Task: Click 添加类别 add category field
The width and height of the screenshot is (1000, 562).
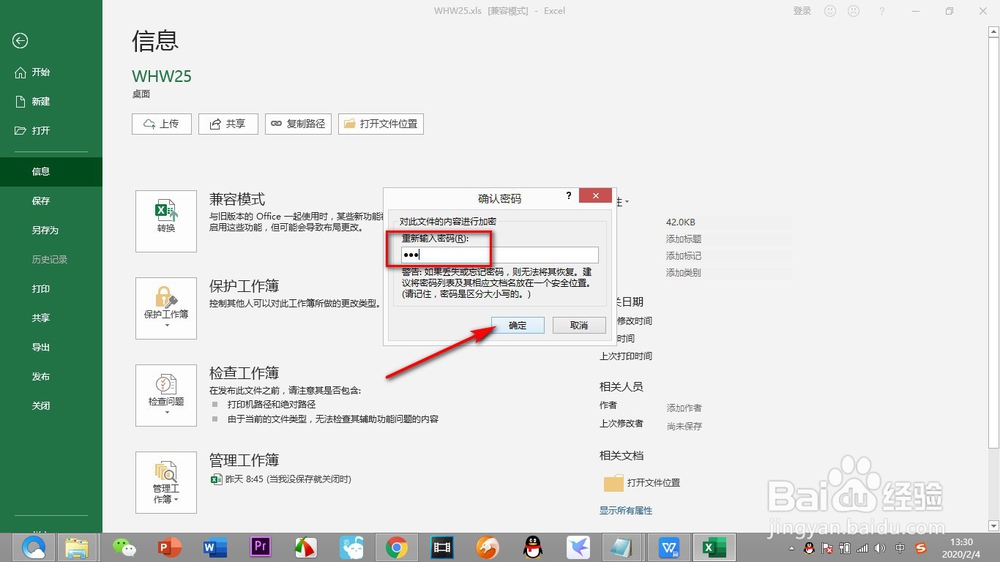Action: pyautogui.click(x=684, y=272)
